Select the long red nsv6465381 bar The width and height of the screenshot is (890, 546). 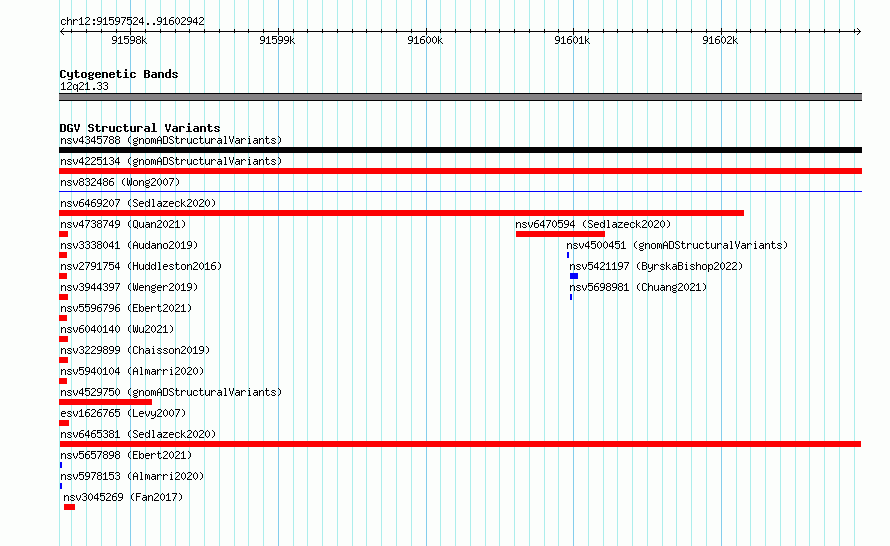460,444
